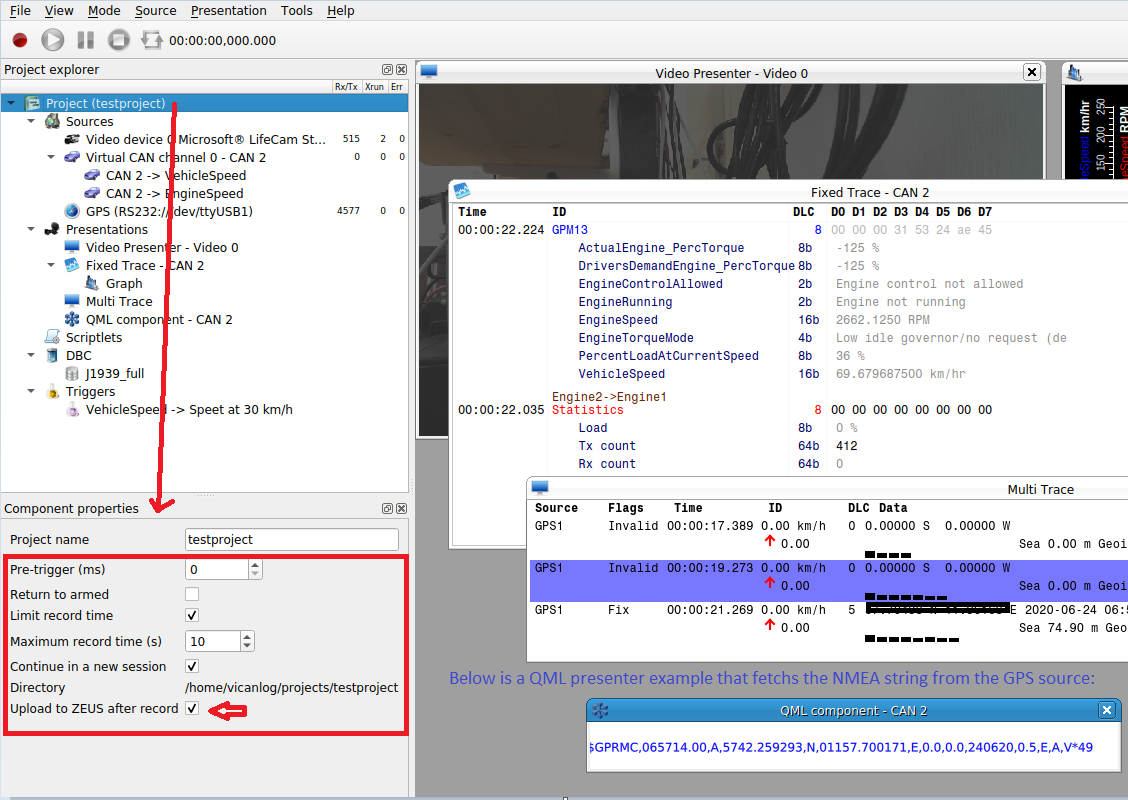1128x800 pixels.
Task: Click the Virtual CAN channel icon
Action: coord(72,157)
